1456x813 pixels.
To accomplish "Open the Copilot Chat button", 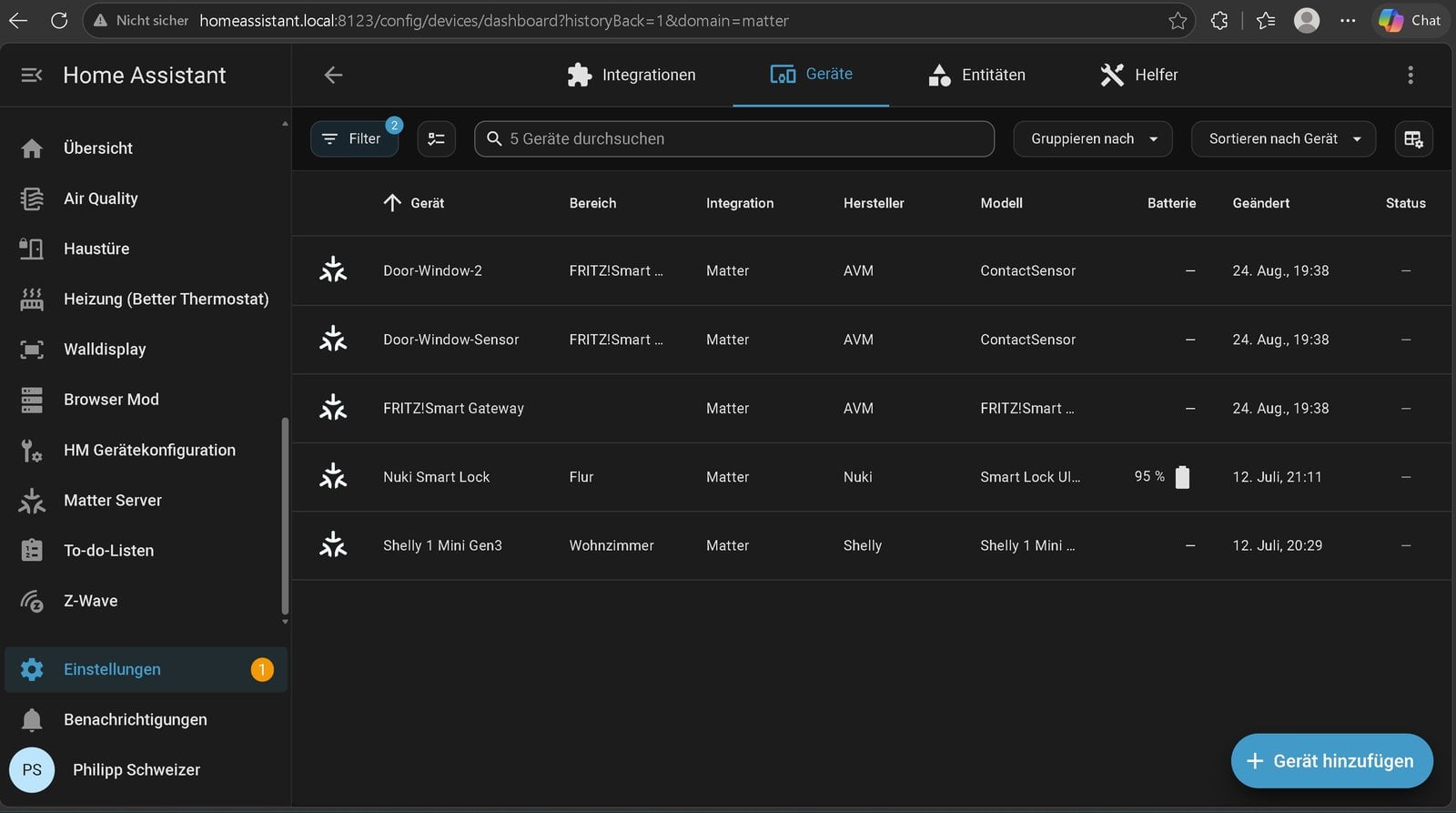I will coord(1410,20).
